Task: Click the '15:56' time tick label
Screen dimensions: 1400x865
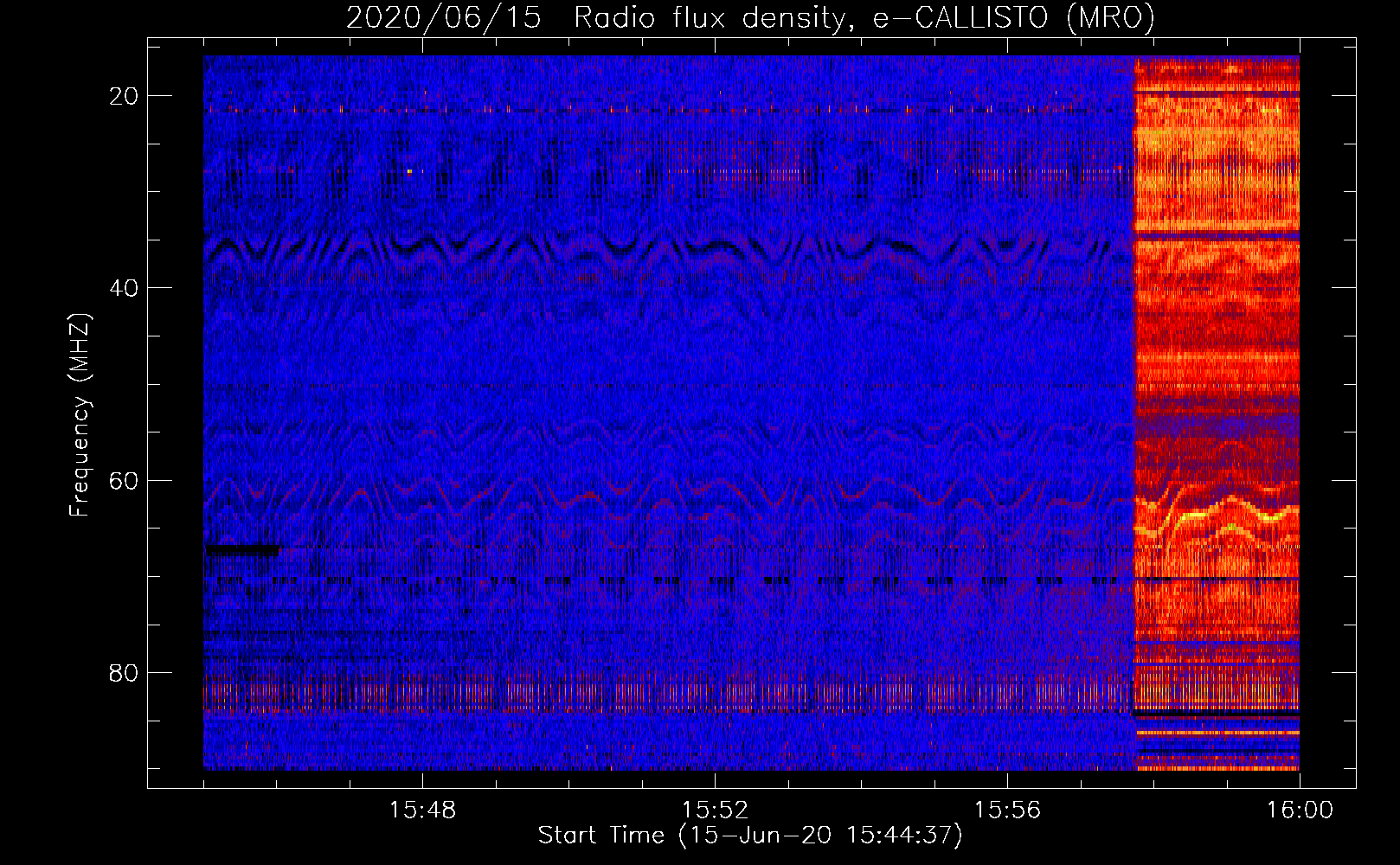Action: [1008, 811]
